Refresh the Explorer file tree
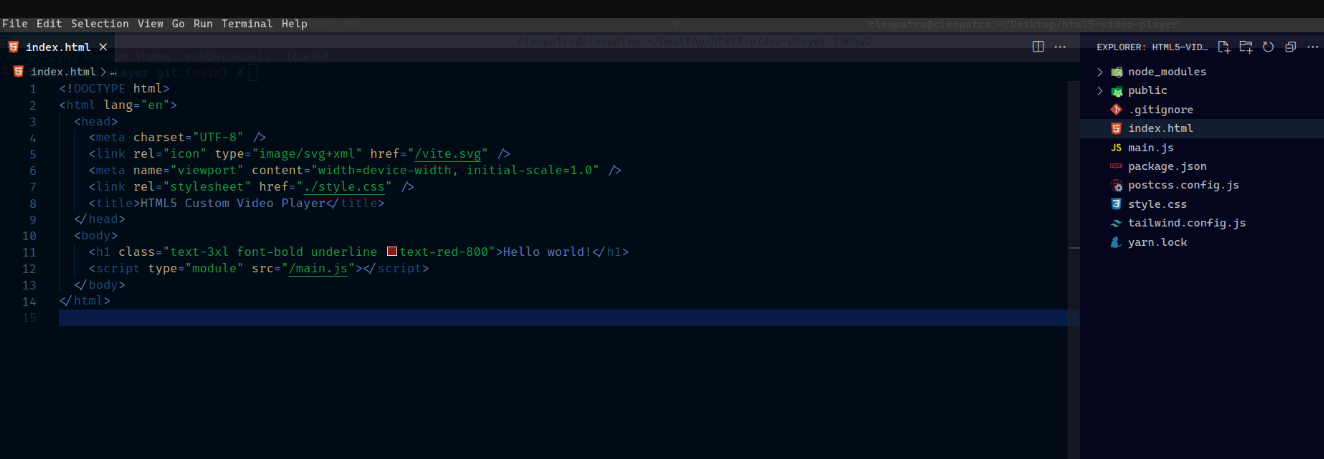The width and height of the screenshot is (1324, 459). tap(1268, 47)
